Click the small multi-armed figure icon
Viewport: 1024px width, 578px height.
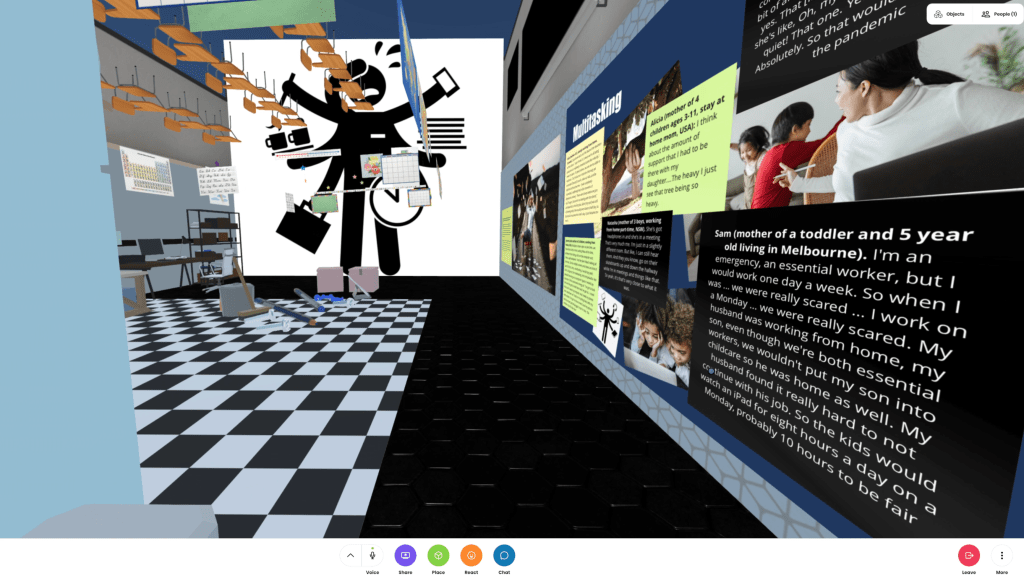click(x=609, y=320)
